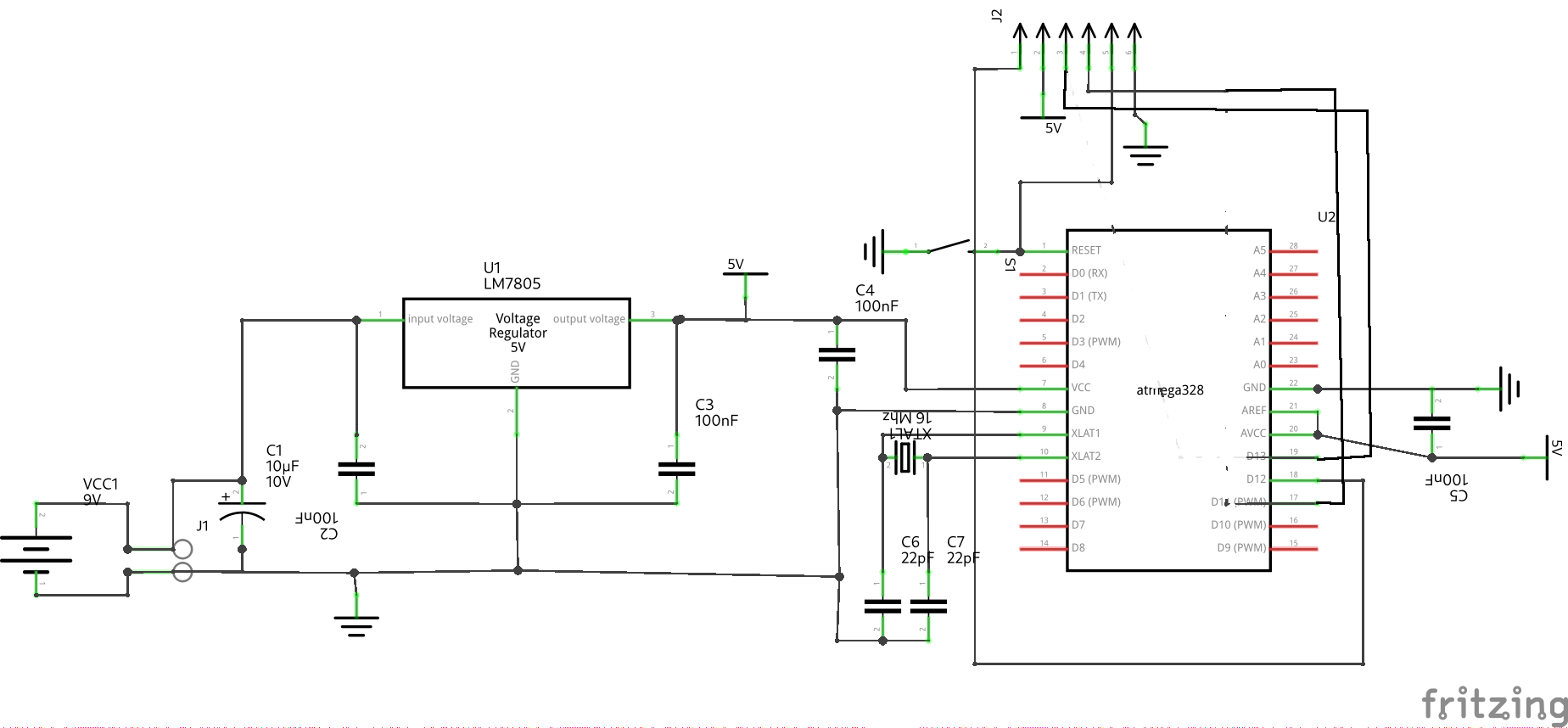
Task: Select capacitor C4 100nF symbol
Action: click(x=837, y=355)
